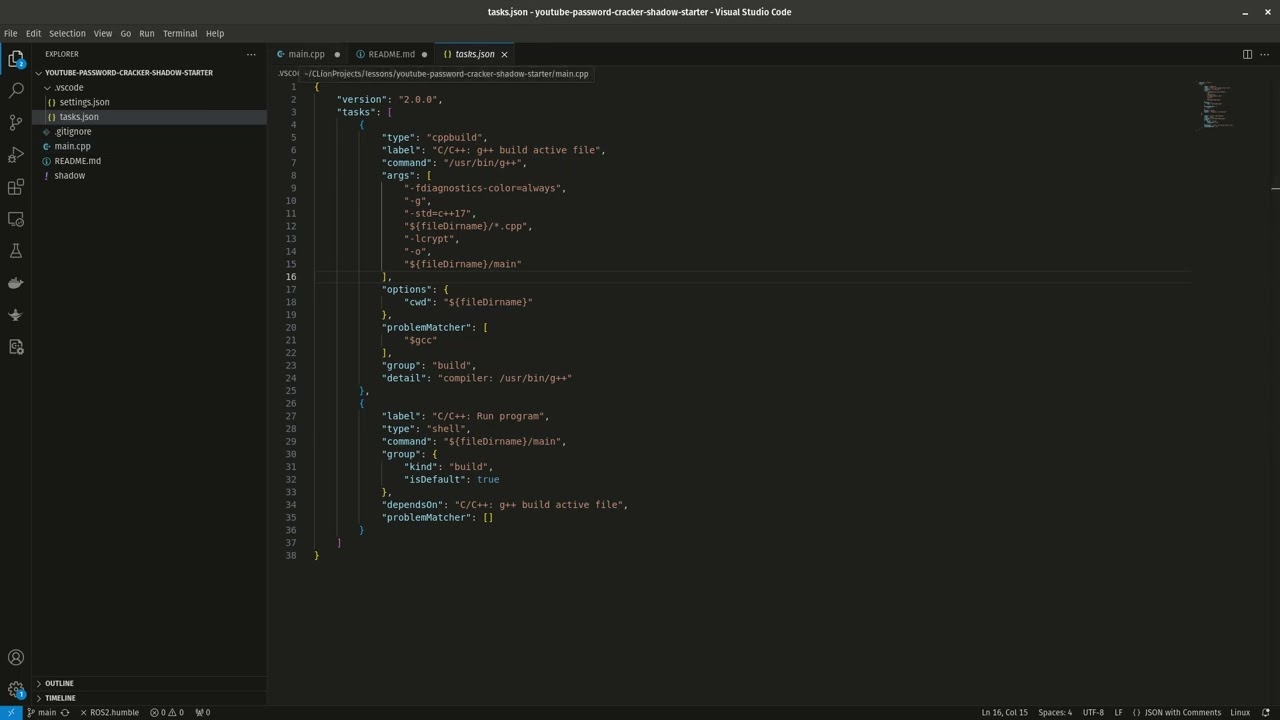1280x720 pixels.
Task: Click the ROS2.humble status bar item
Action: tap(109, 713)
